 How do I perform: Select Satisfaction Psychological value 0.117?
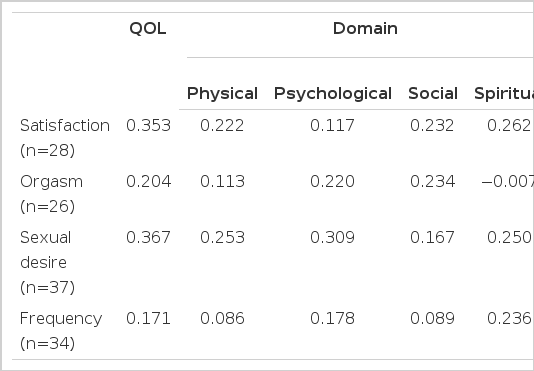coord(332,125)
